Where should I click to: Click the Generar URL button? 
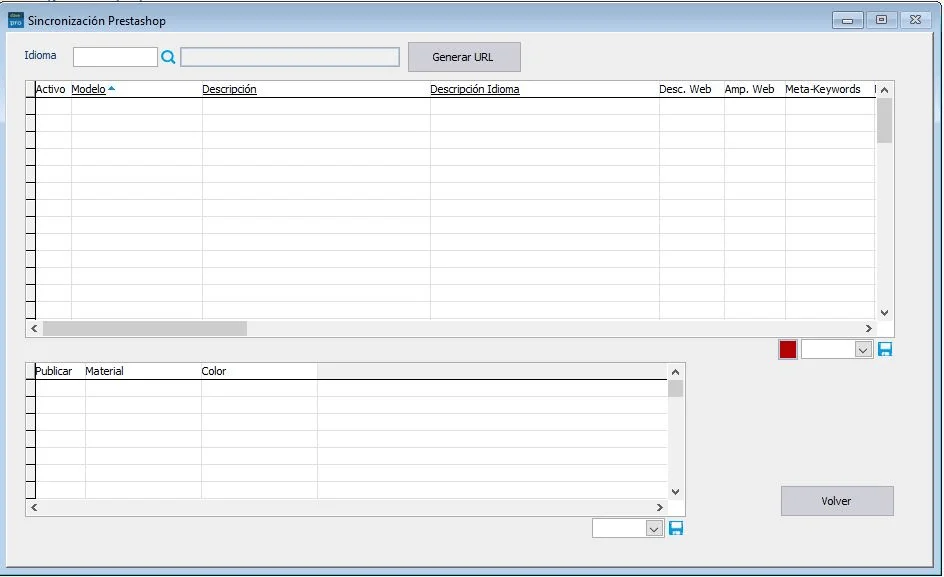click(464, 57)
